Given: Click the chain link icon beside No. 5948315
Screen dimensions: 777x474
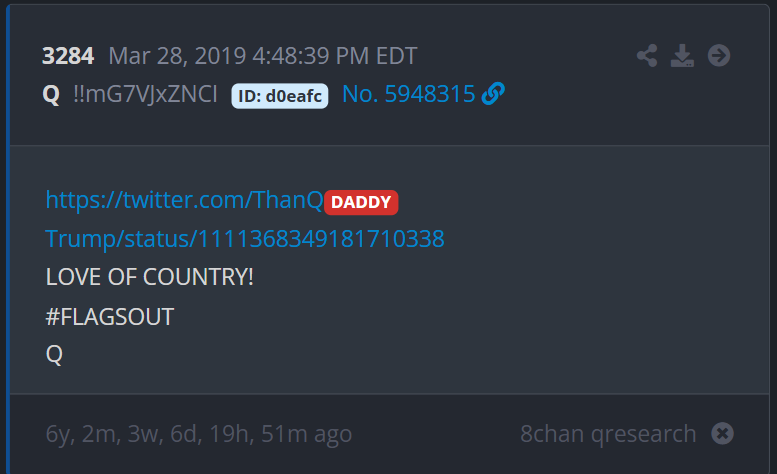Looking at the screenshot, I should (x=493, y=94).
